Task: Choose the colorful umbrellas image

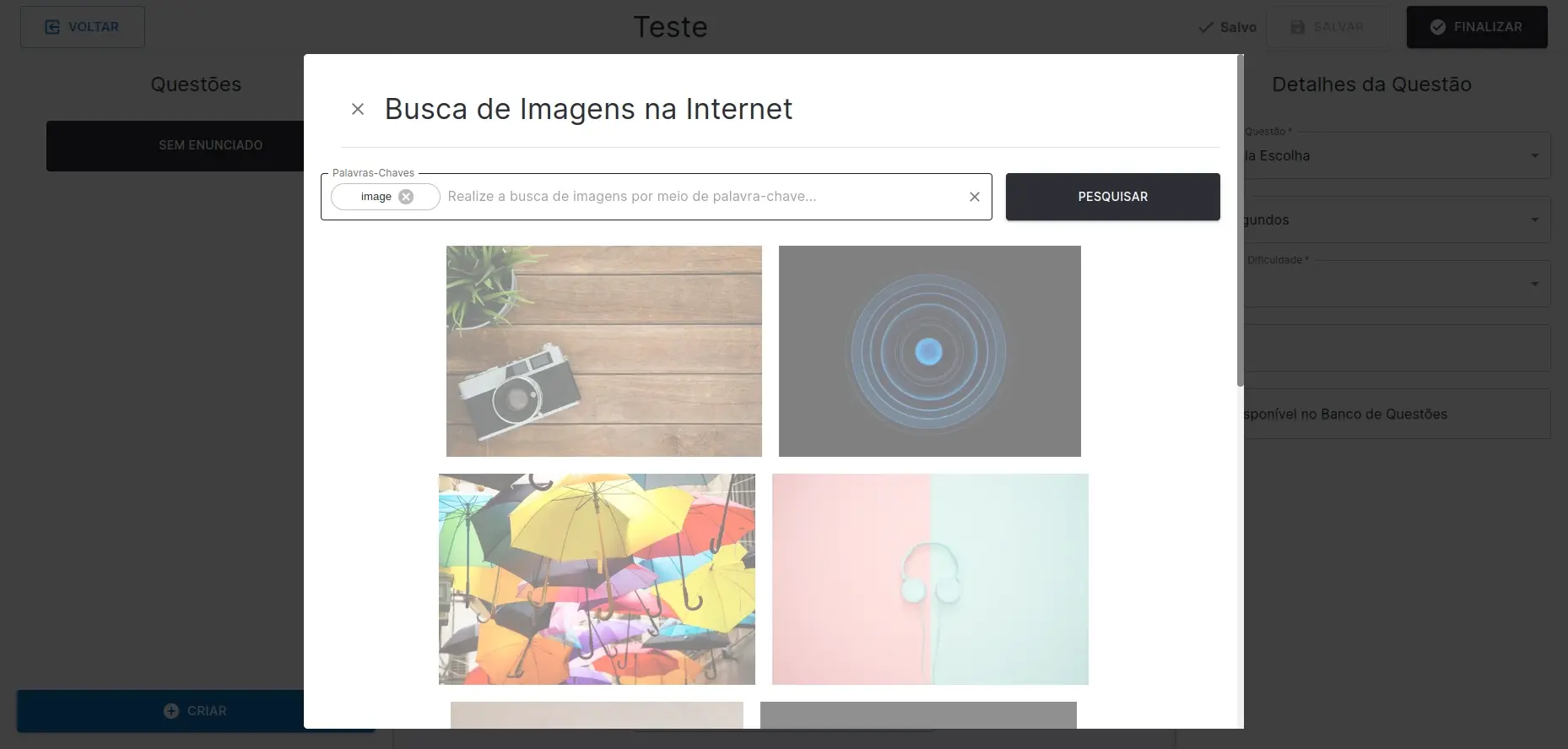Action: tap(597, 579)
